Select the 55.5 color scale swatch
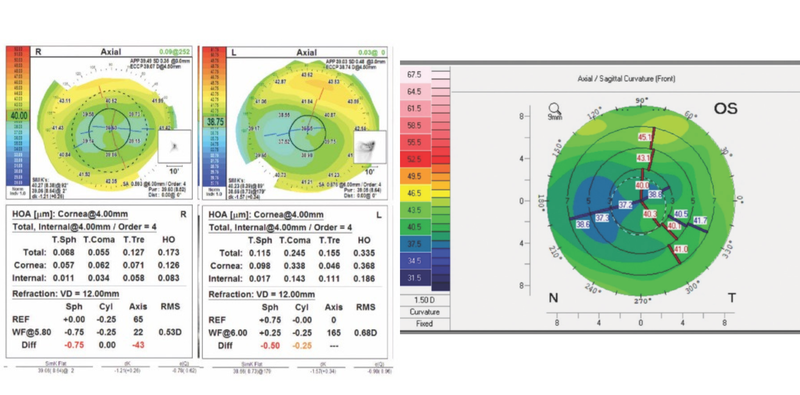Screen dimensions: 800x395 click(x=414, y=142)
